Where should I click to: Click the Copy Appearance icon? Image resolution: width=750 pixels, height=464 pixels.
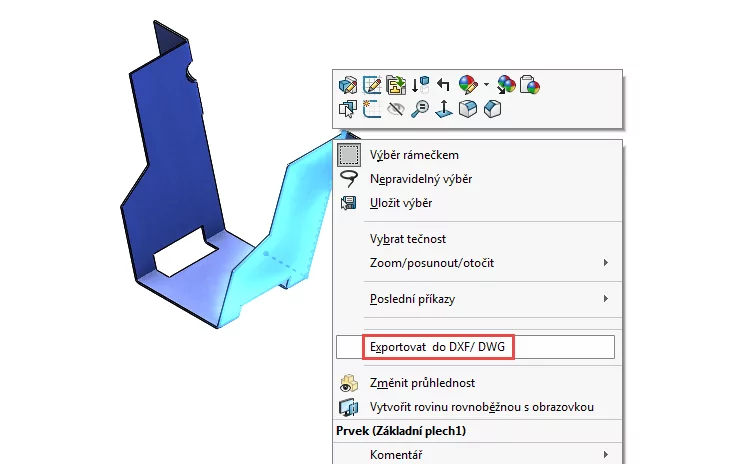coord(506,85)
